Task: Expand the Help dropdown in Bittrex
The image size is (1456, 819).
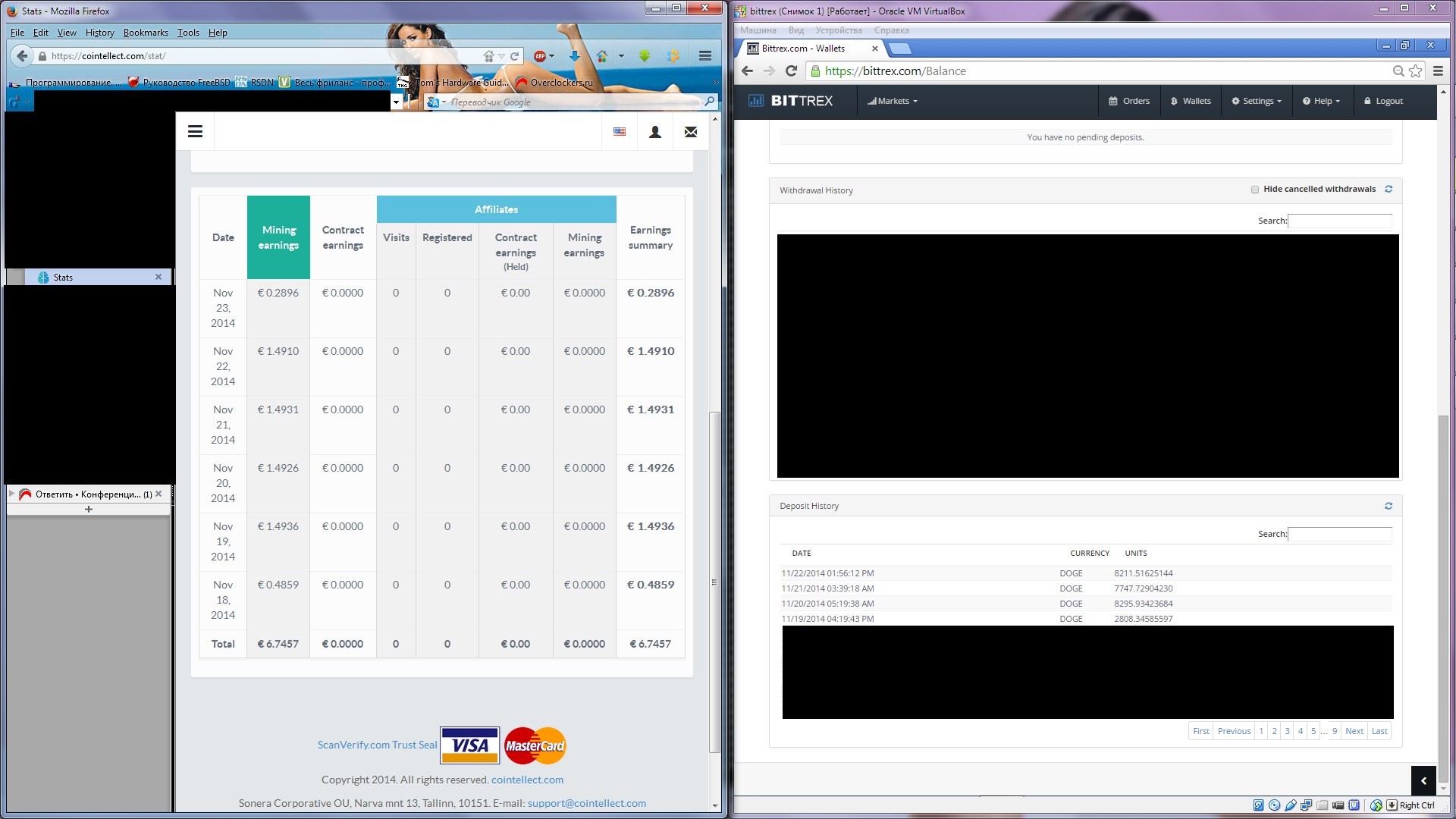Action: [x=1321, y=101]
